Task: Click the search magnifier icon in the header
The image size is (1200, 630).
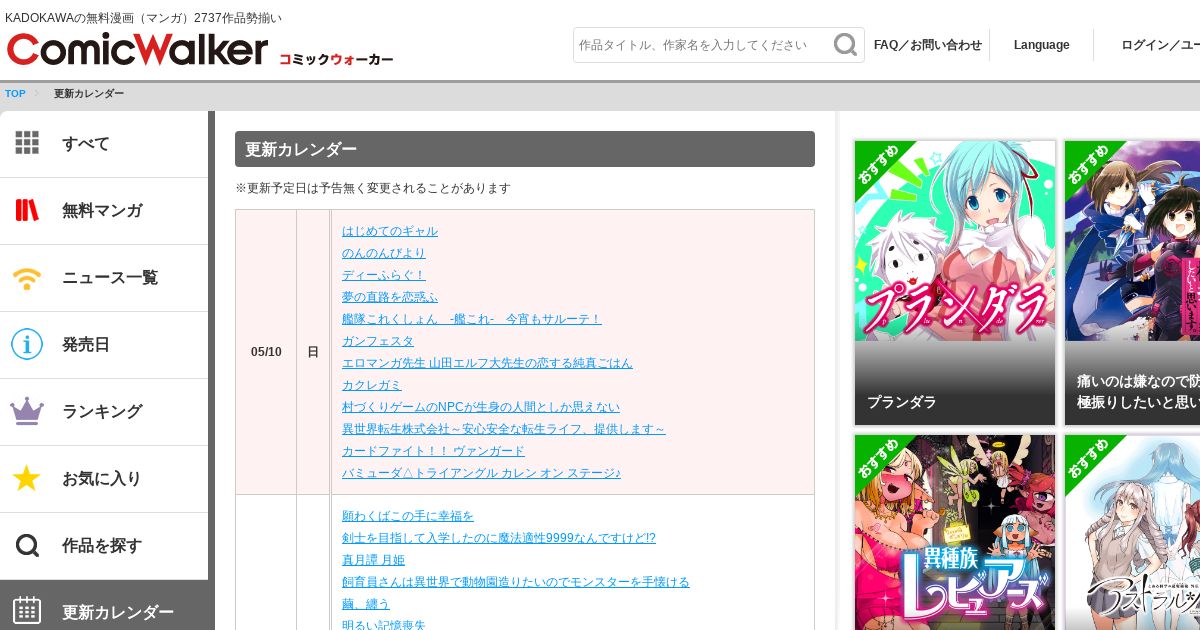Action: (x=845, y=45)
